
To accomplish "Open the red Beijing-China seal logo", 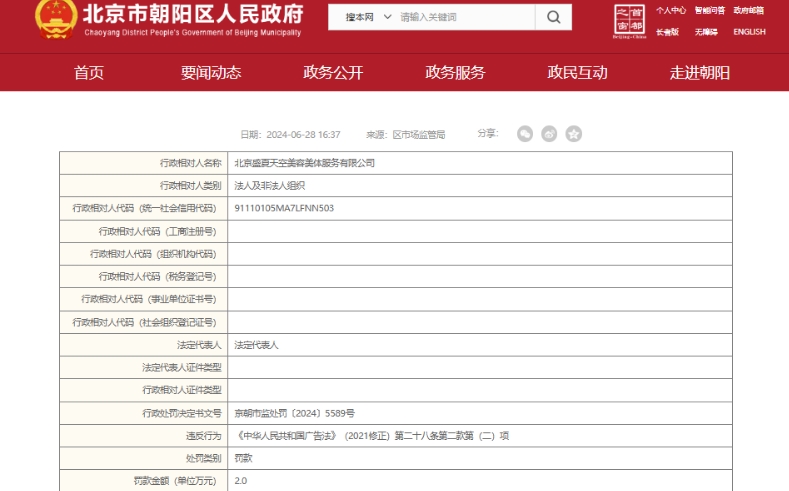I will coord(630,20).
